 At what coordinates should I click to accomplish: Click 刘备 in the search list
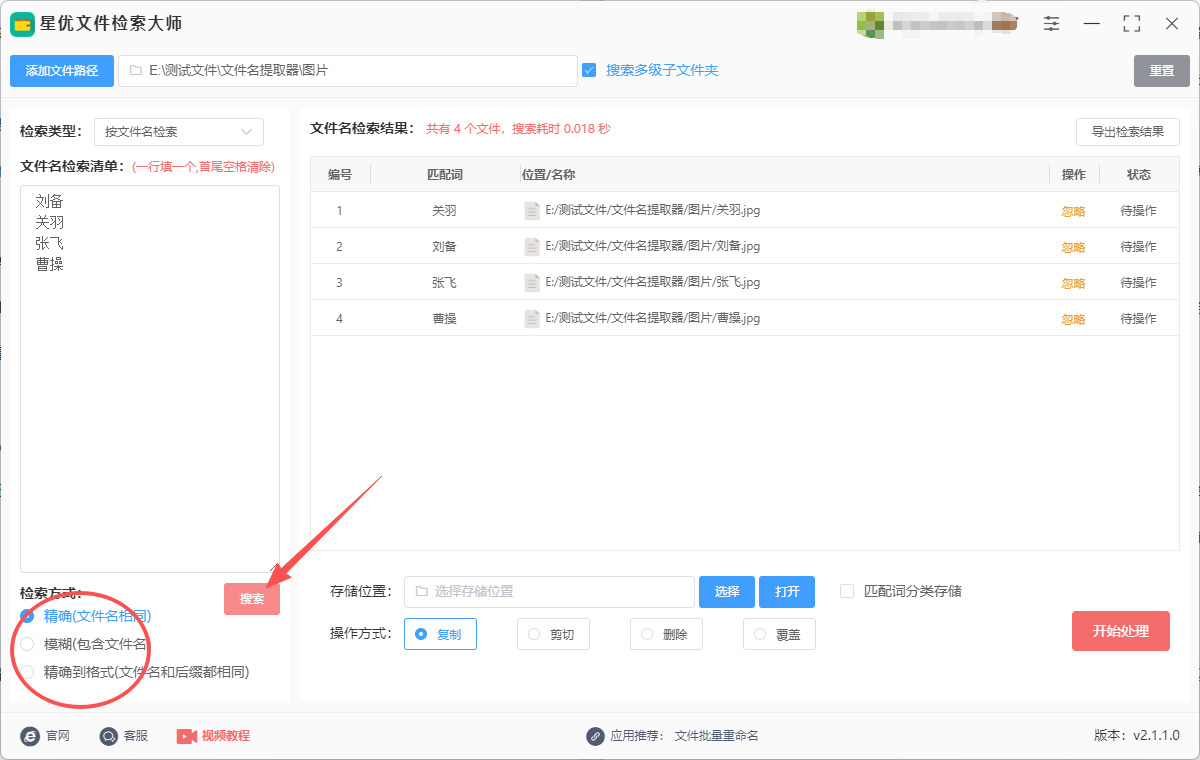[x=49, y=201]
